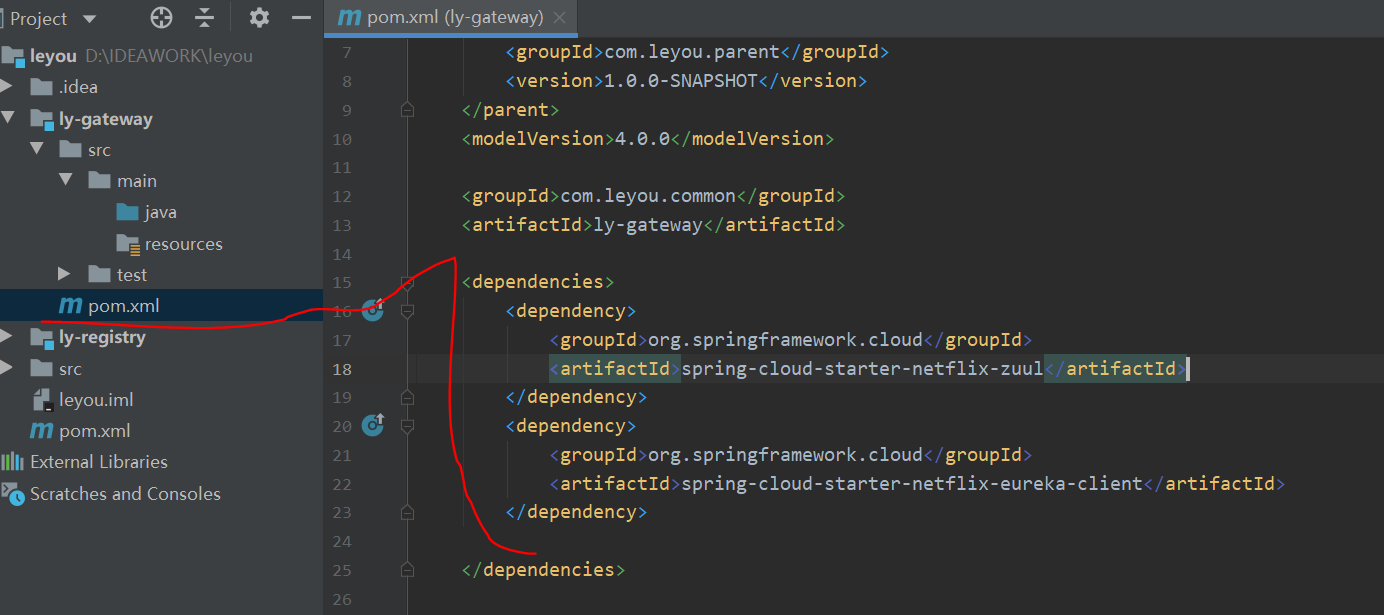Click on ly-gateway artifactId value in editor
This screenshot has height=615, width=1384.
point(648,225)
